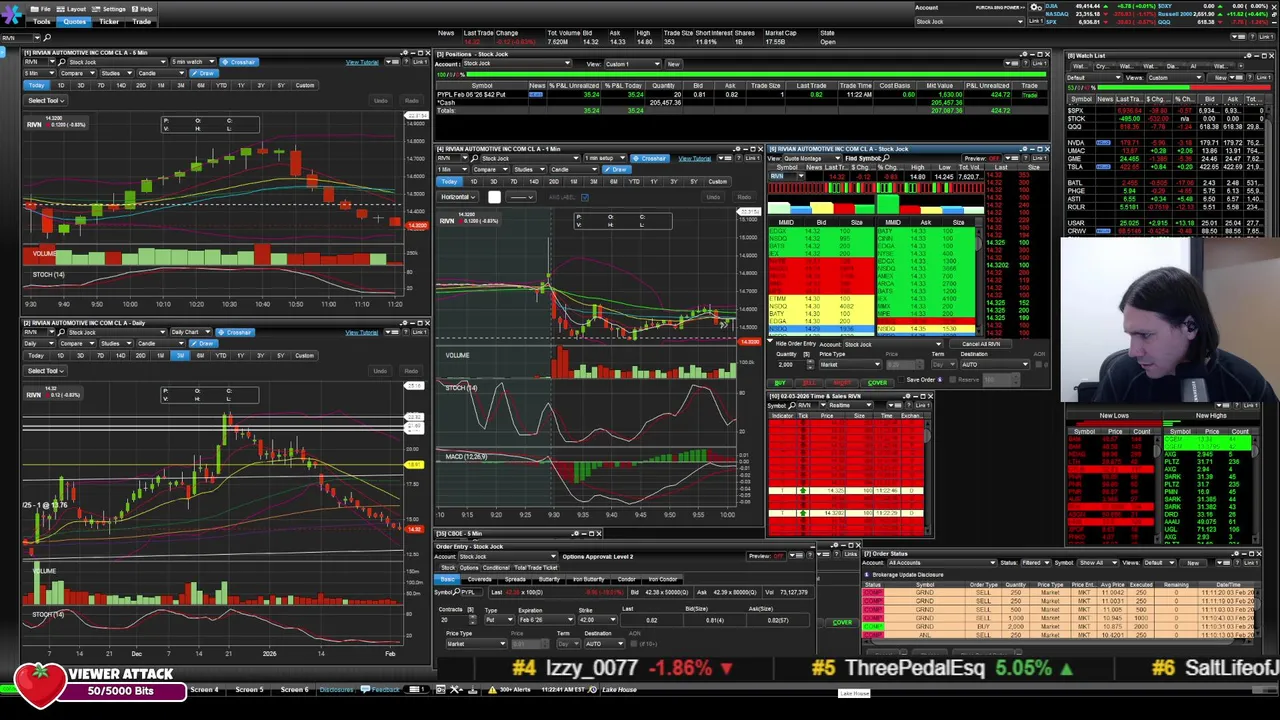The image size is (1280, 720).
Task: Click Draw button on the Daily chart
Action: click(x=205, y=343)
